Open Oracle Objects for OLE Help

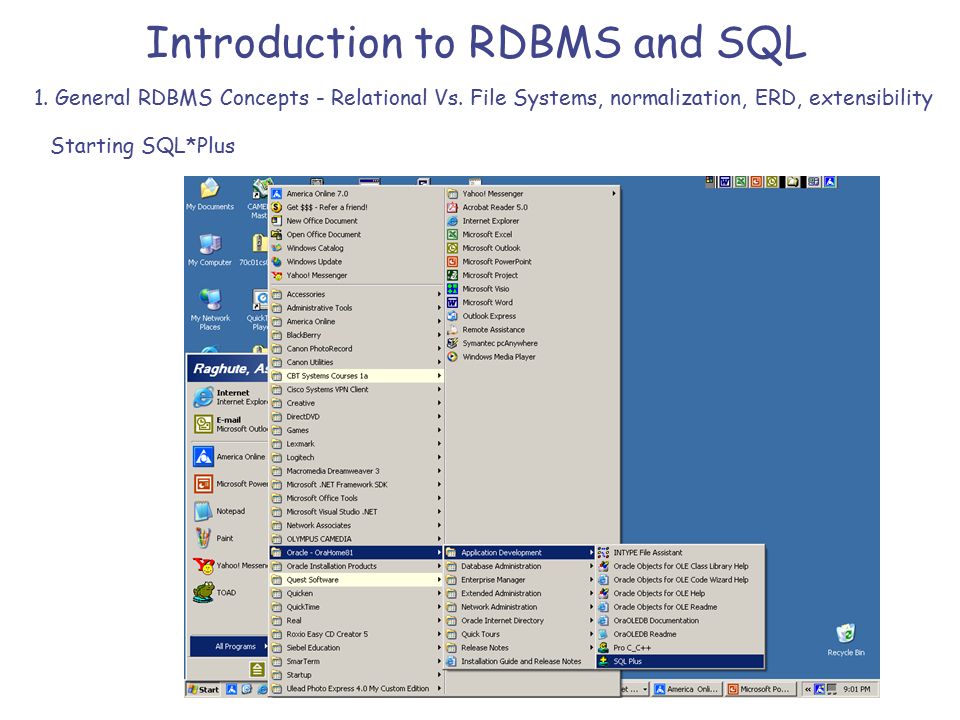coord(680,593)
